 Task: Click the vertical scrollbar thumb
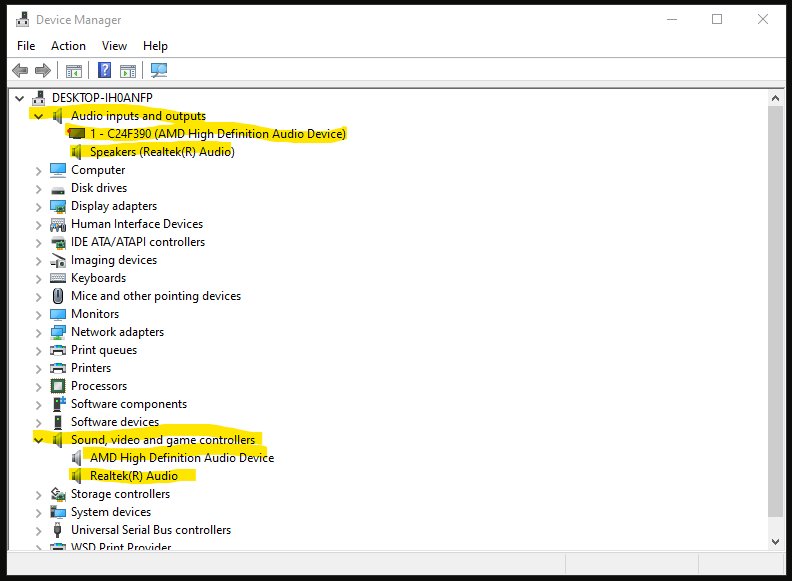(775, 312)
